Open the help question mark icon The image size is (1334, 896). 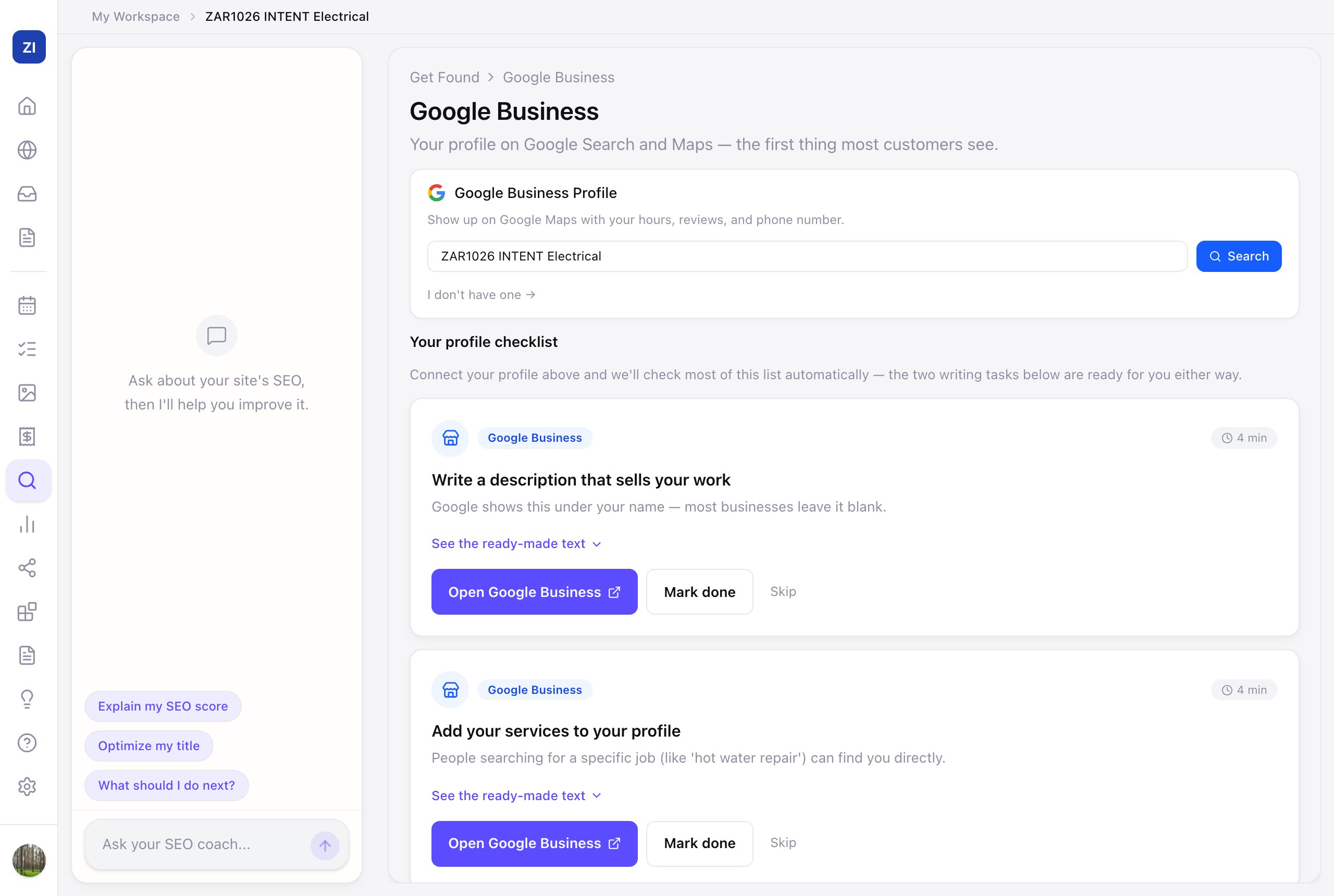(27, 743)
